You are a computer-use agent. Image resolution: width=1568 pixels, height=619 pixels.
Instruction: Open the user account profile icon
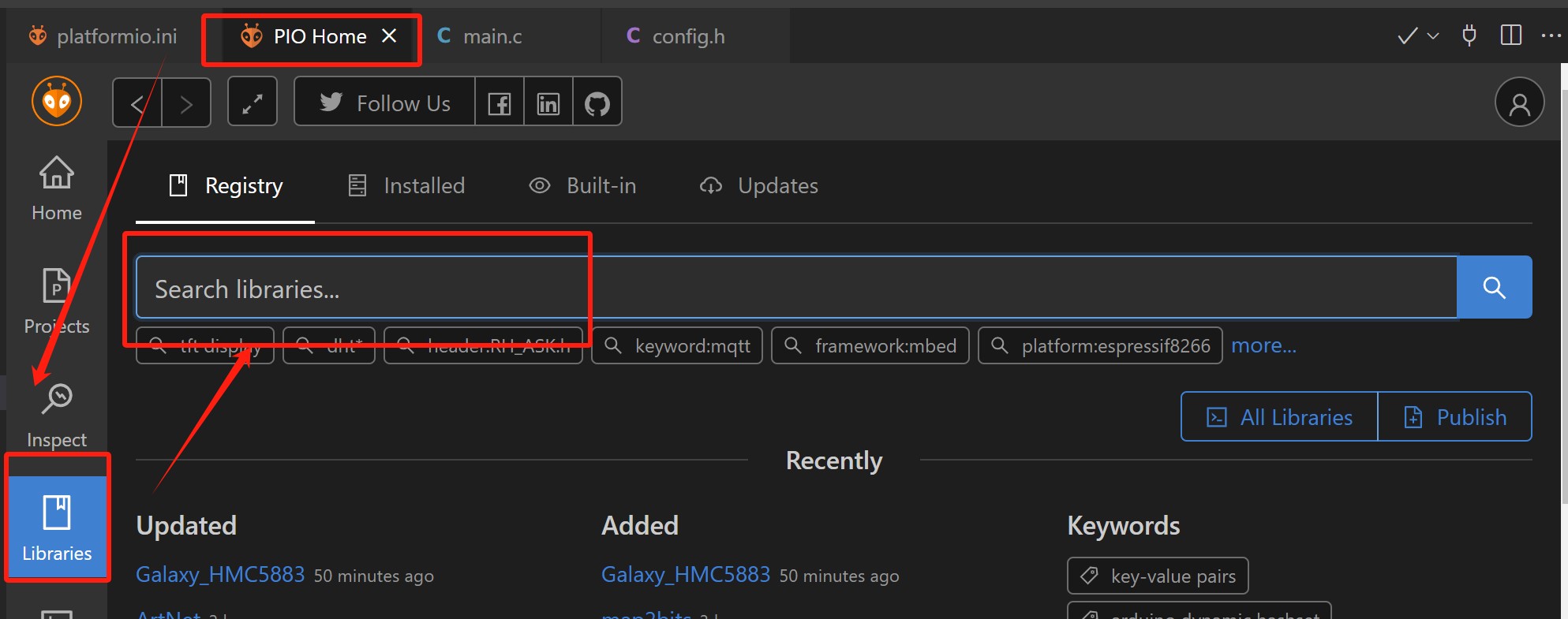coord(1519,103)
